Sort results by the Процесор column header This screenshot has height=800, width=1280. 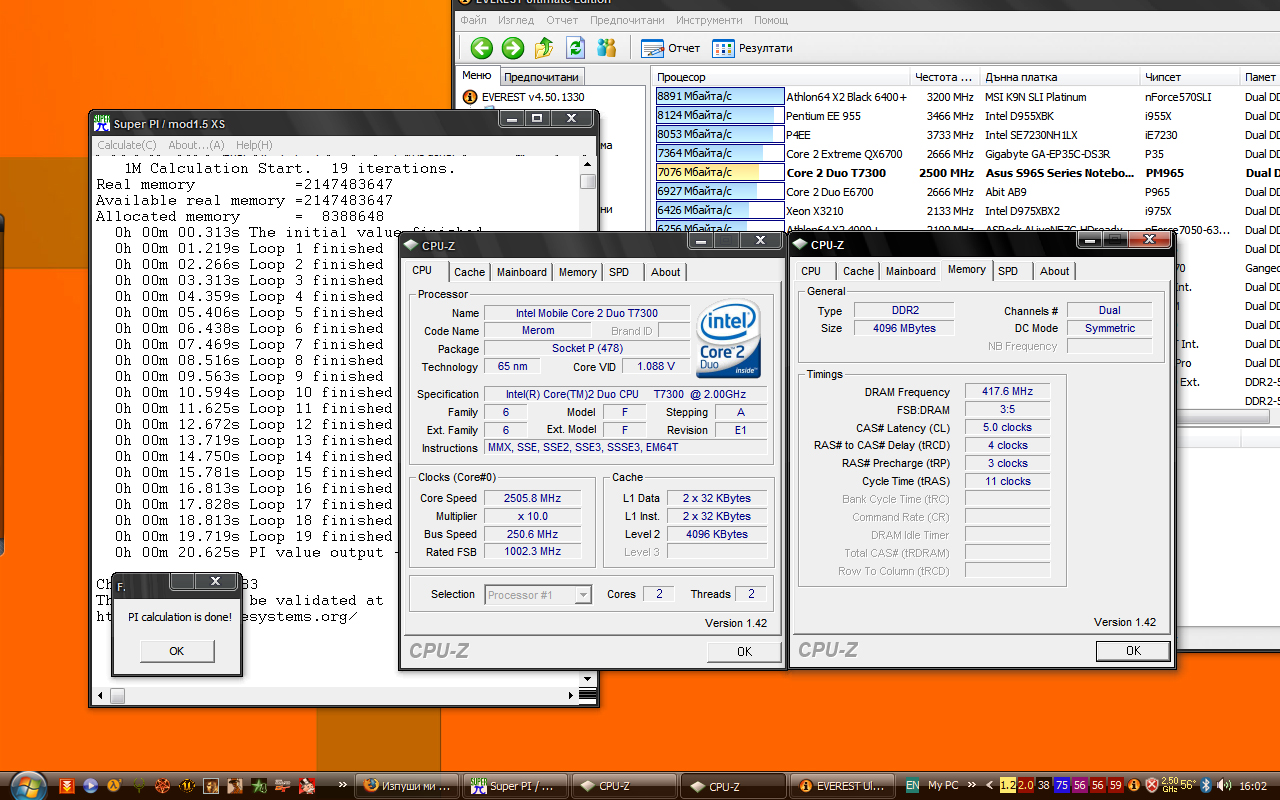782,77
